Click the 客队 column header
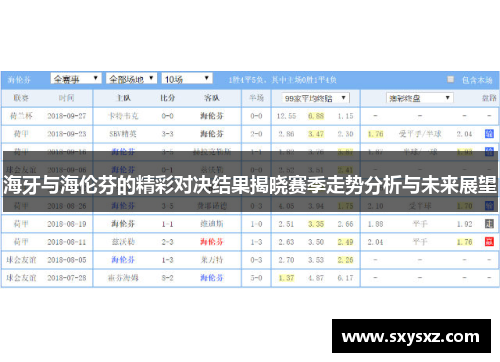This screenshot has width=500, height=362. click(x=212, y=98)
